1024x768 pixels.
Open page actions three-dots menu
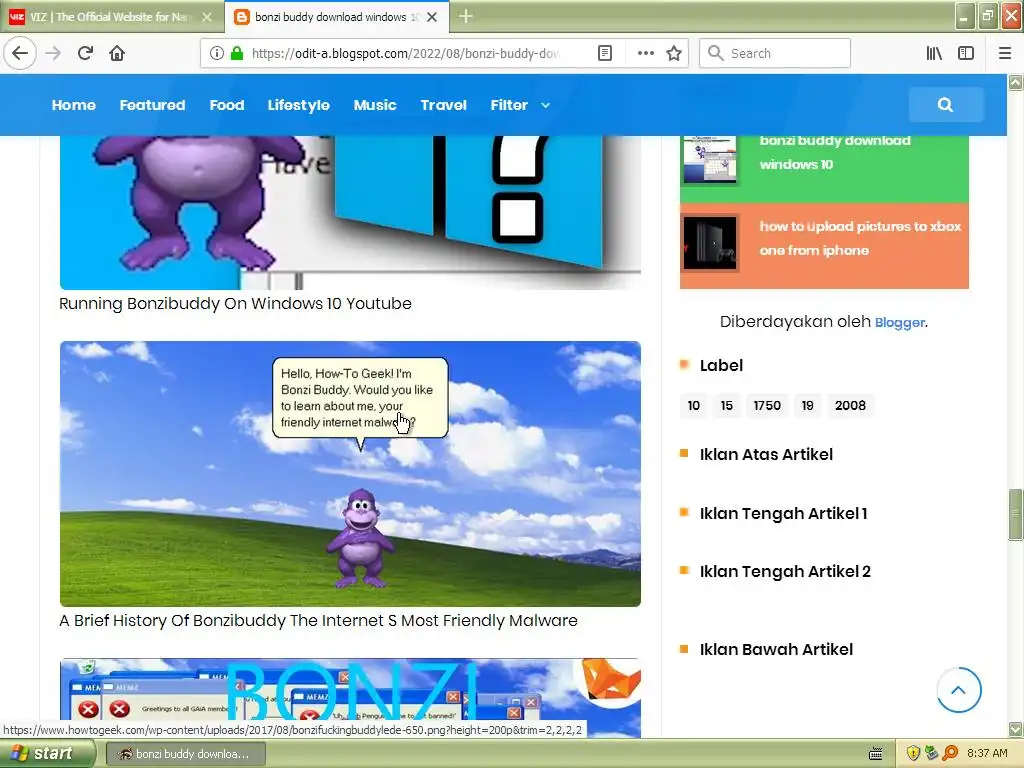click(645, 53)
